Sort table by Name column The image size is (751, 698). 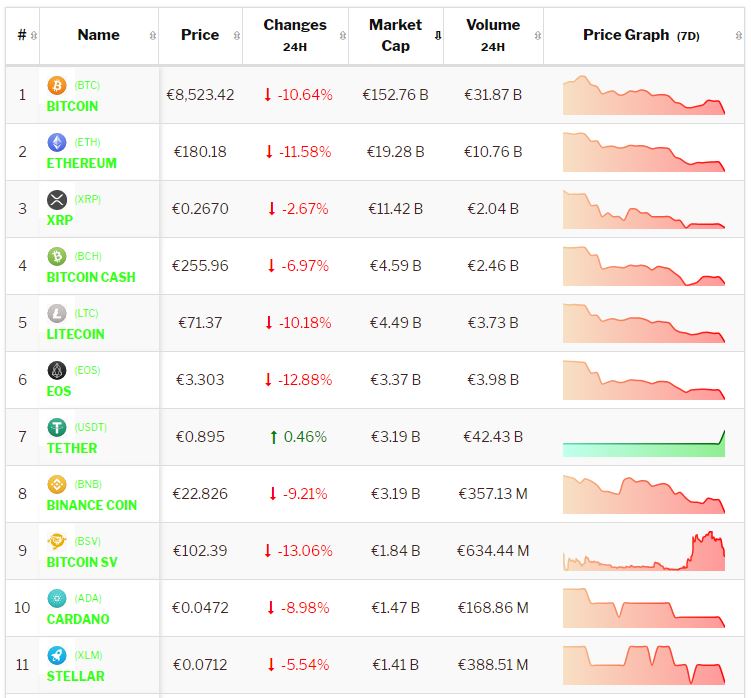[98, 35]
